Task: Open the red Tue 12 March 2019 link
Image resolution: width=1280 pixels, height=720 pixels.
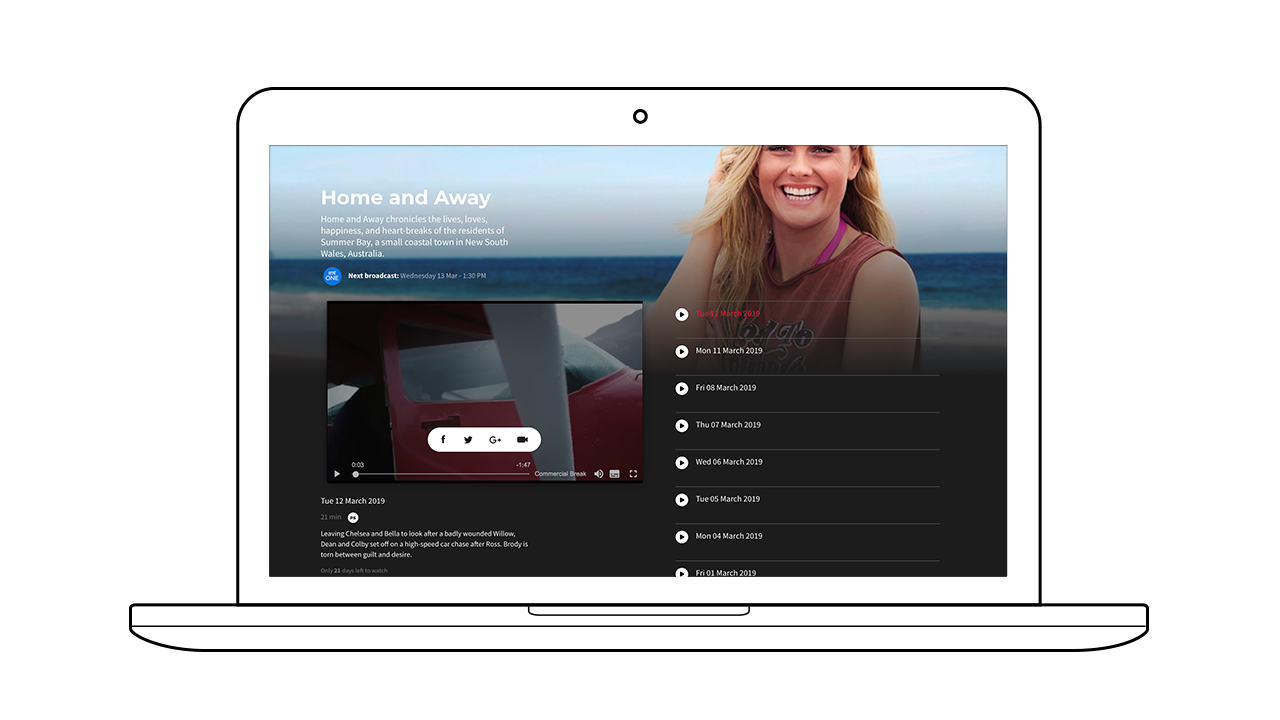Action: pyautogui.click(x=728, y=314)
